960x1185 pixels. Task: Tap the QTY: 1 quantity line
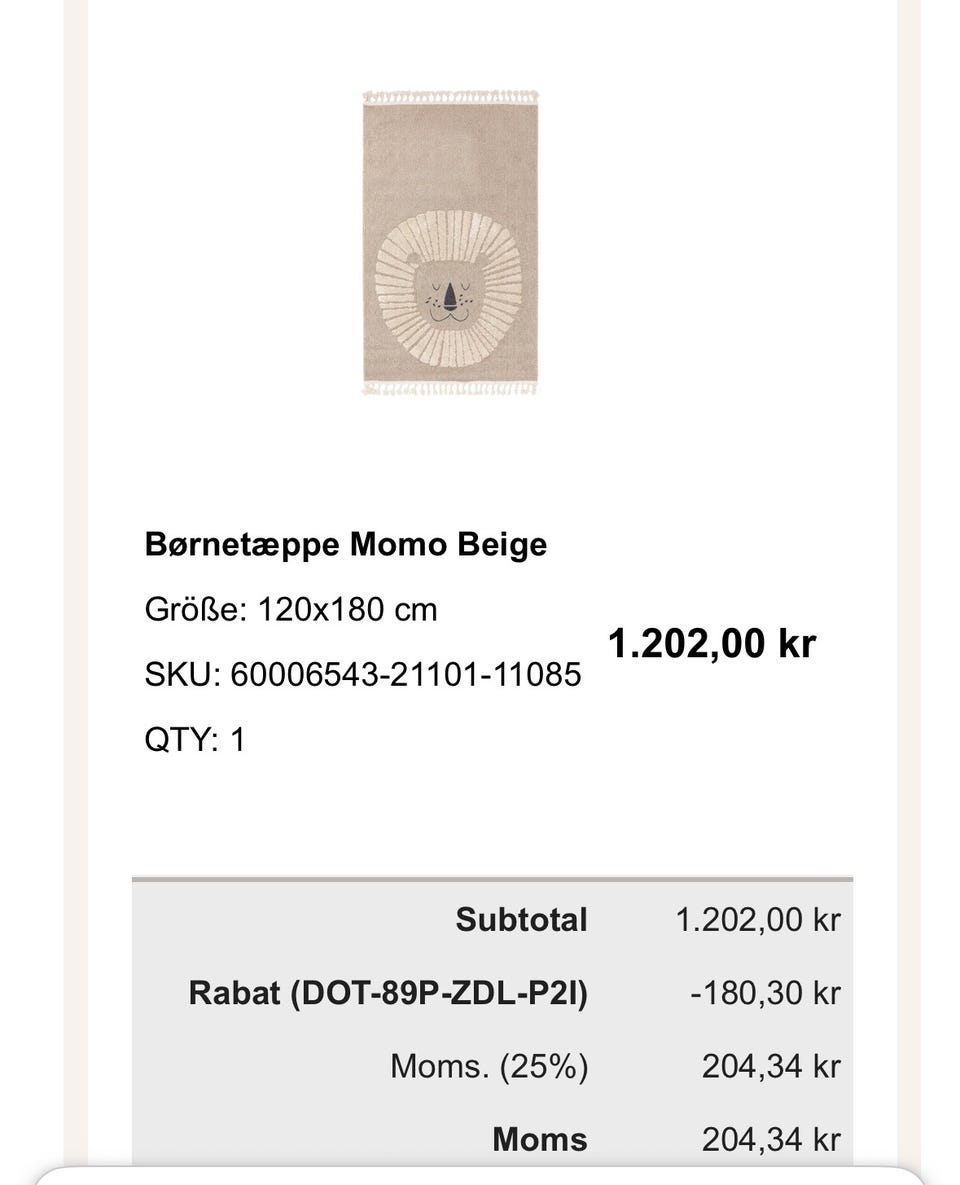point(194,739)
